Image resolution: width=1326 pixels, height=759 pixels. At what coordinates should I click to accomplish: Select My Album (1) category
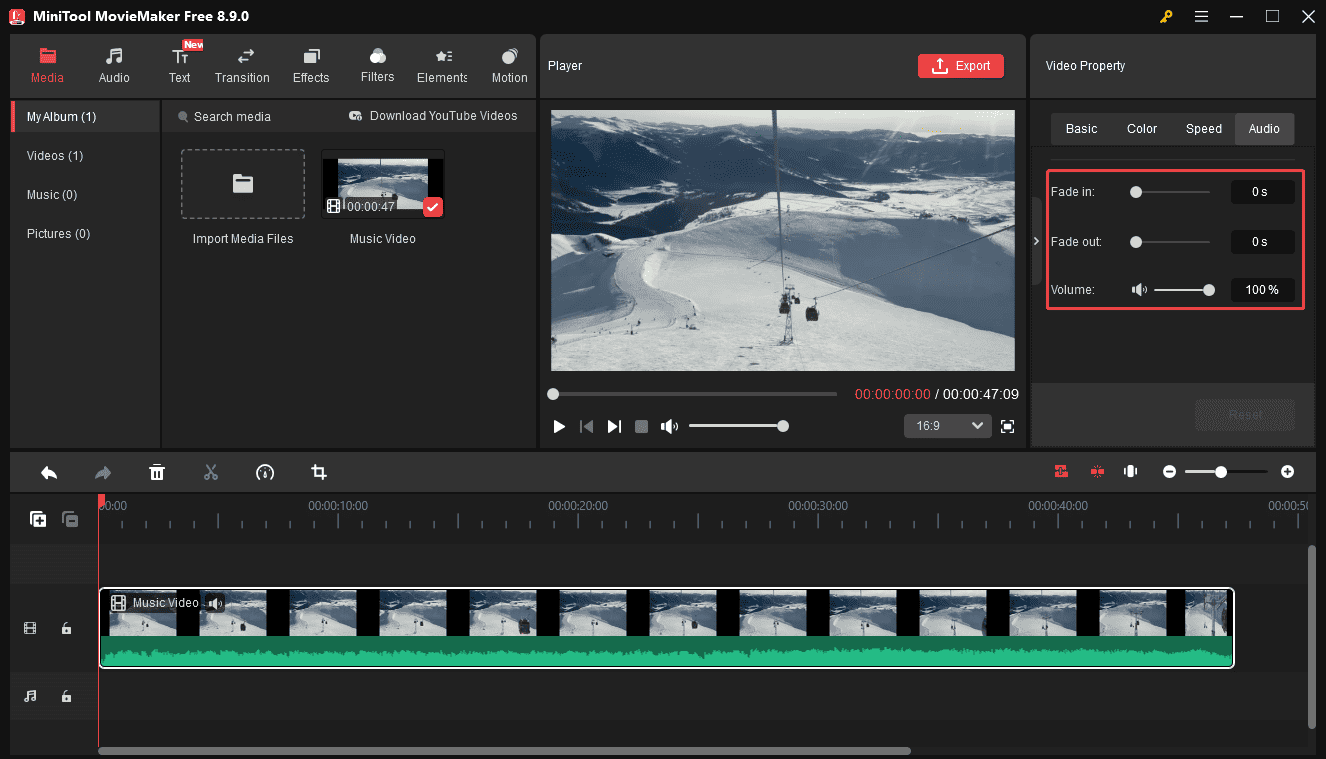(86, 117)
